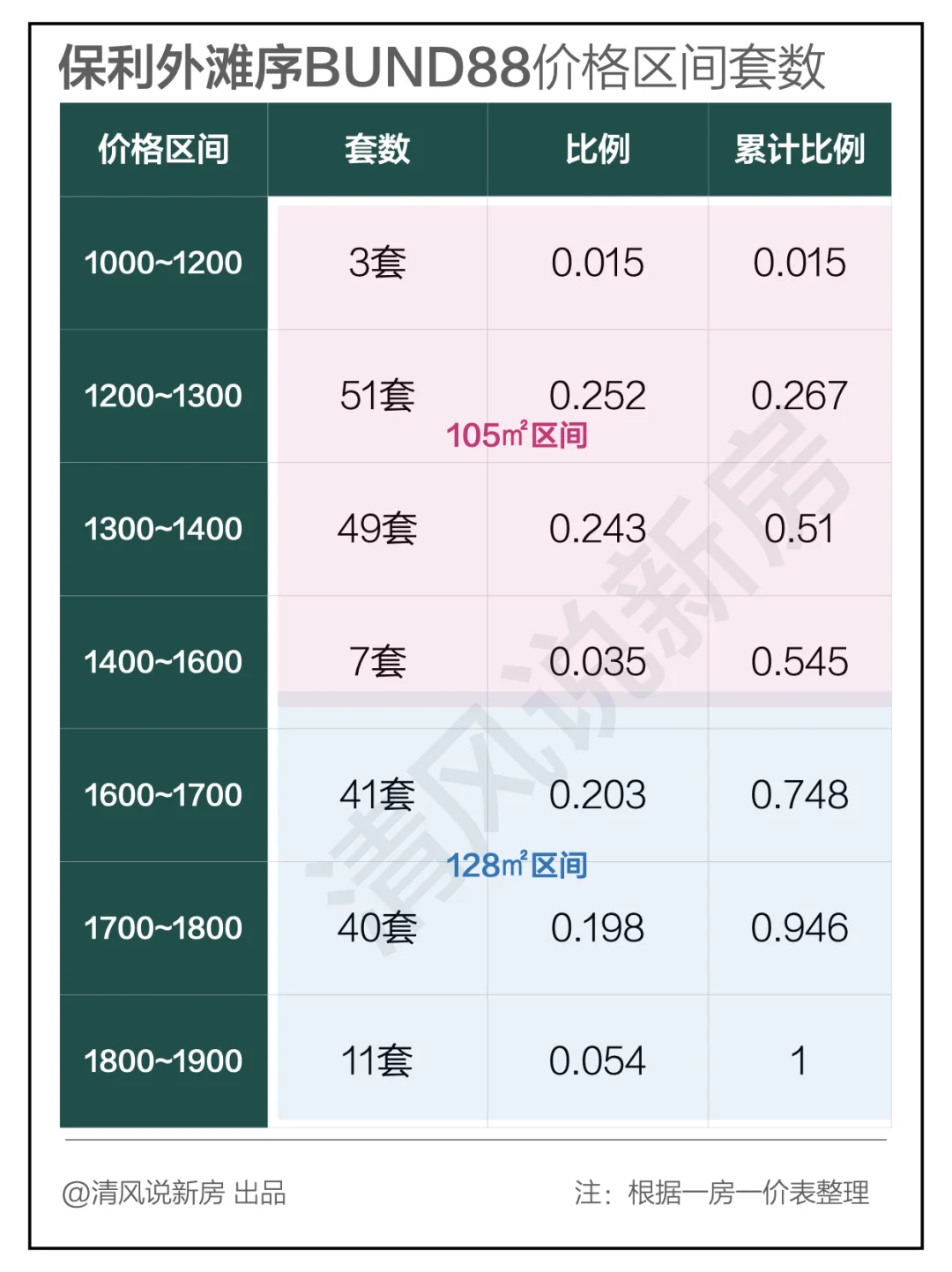This screenshot has height=1272, width=952.
Task: Select the 累计比例 column header
Action: (x=800, y=149)
